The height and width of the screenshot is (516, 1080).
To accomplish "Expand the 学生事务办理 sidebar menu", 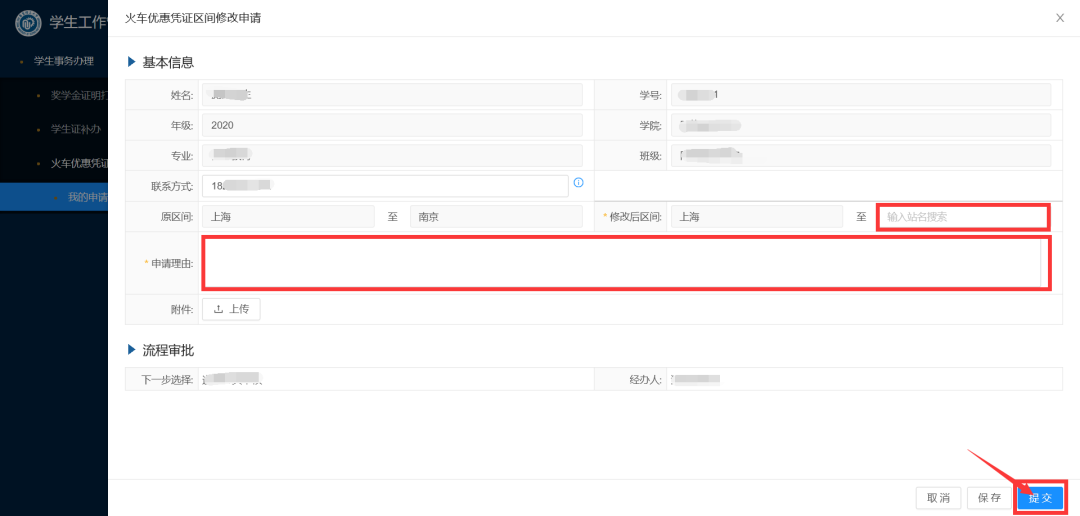I will 63,61.
